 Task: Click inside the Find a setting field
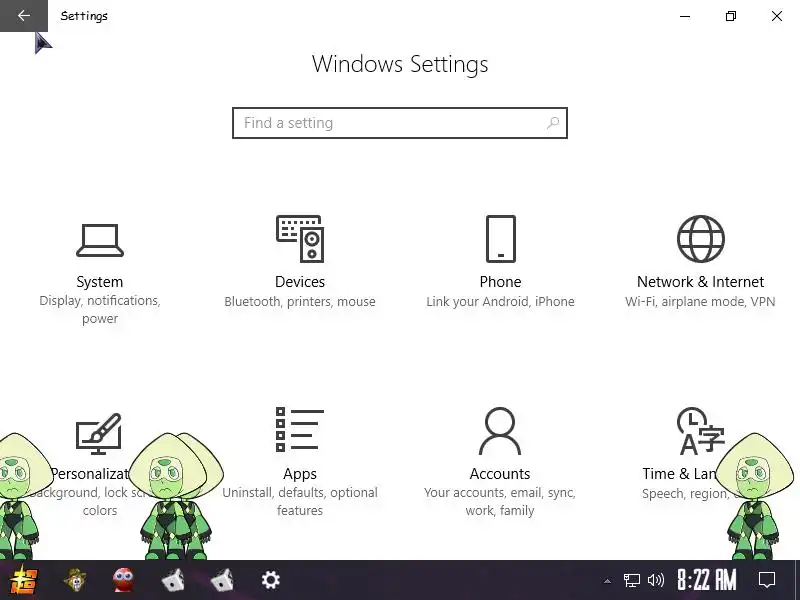[399, 123]
